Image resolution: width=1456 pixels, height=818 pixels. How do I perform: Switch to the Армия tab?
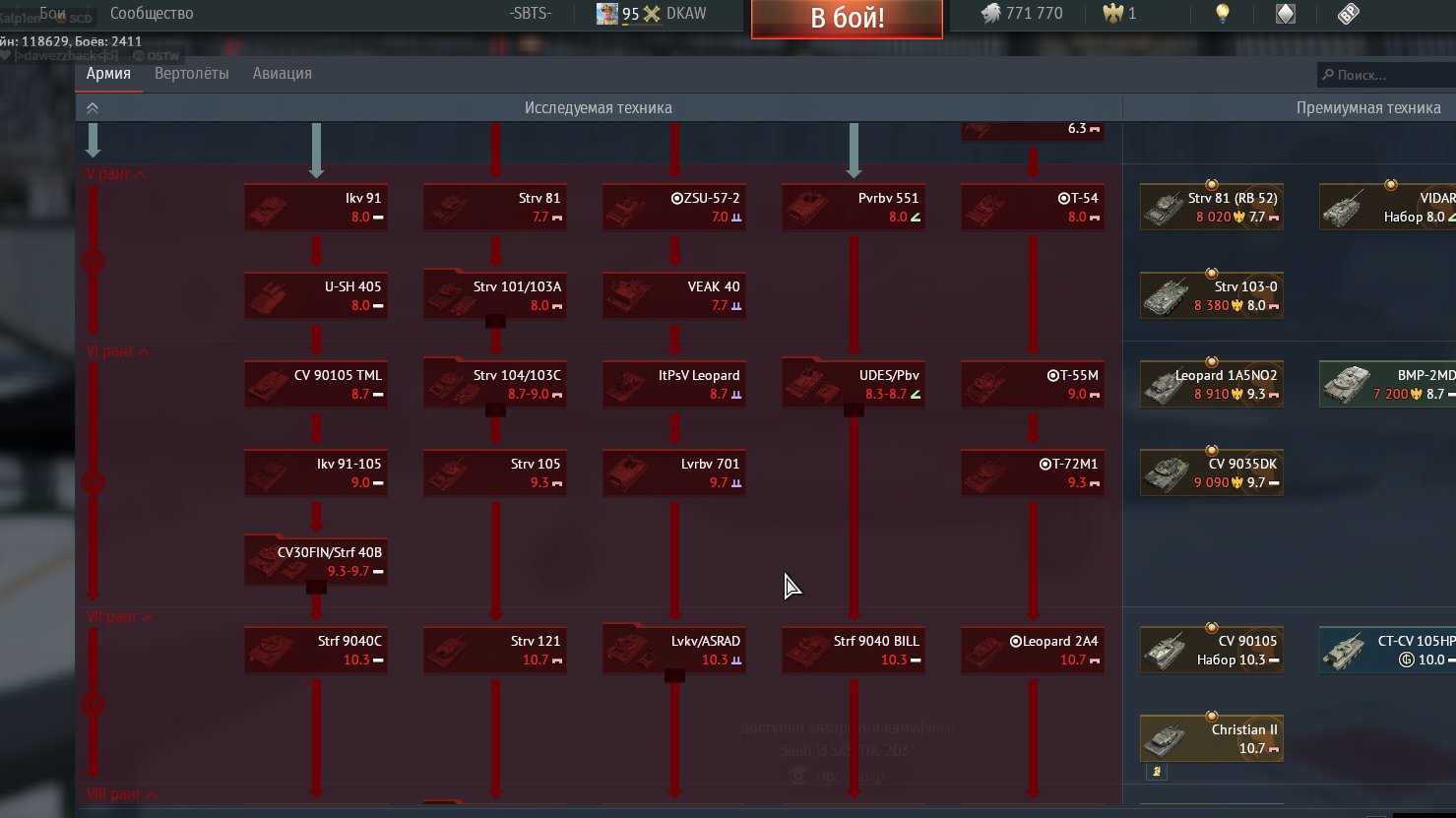tap(108, 74)
